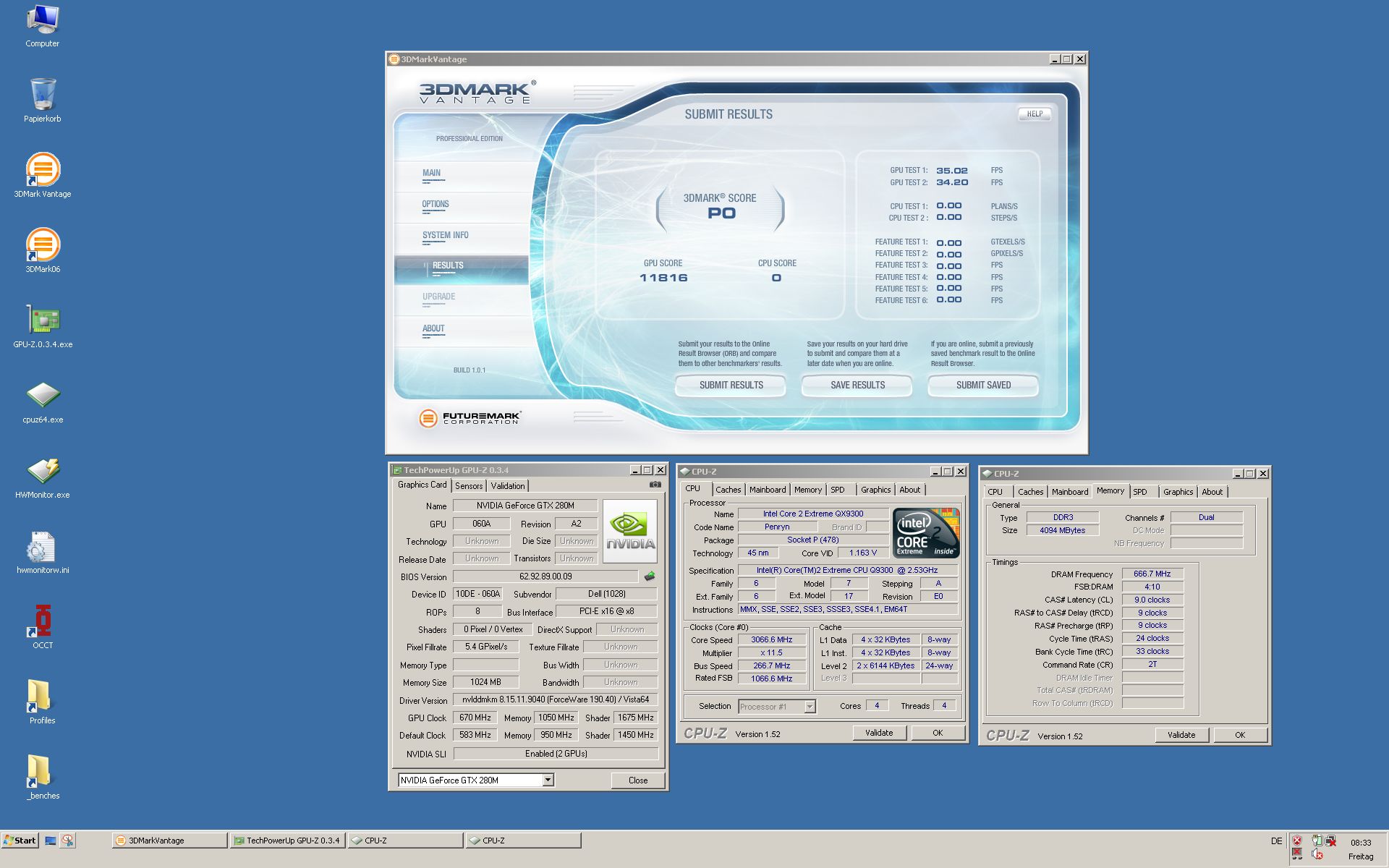Click the Futuremark Corporation logo
Viewport: 1389px width, 868px height.
pos(470,417)
